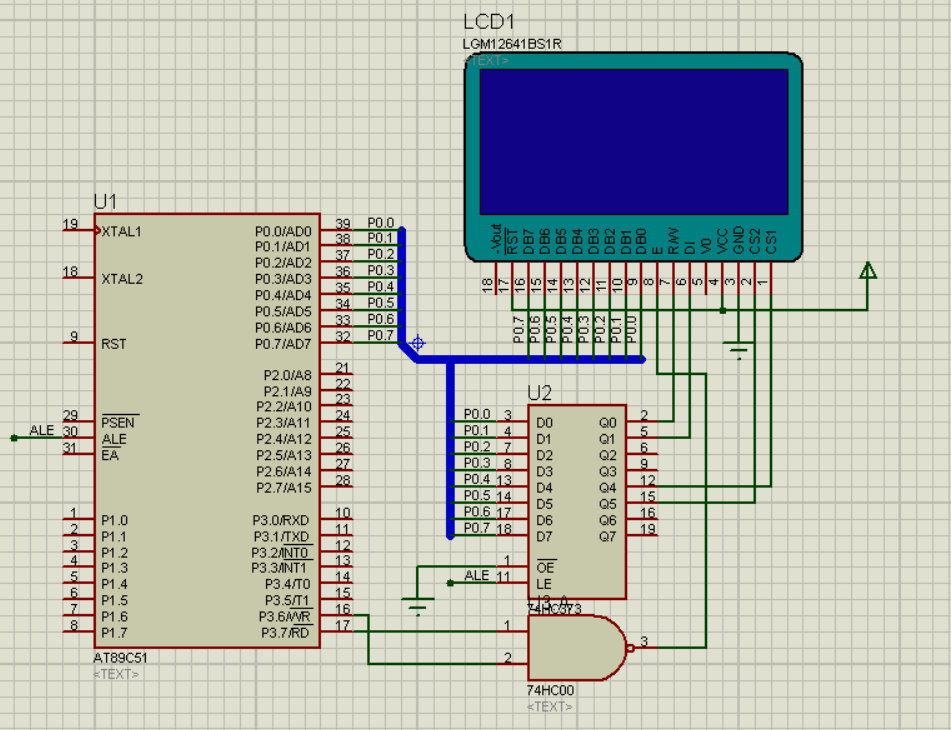Select the thick blue horizontal bus wire
Image resolution: width=951 pixels, height=730 pixels.
(529, 360)
